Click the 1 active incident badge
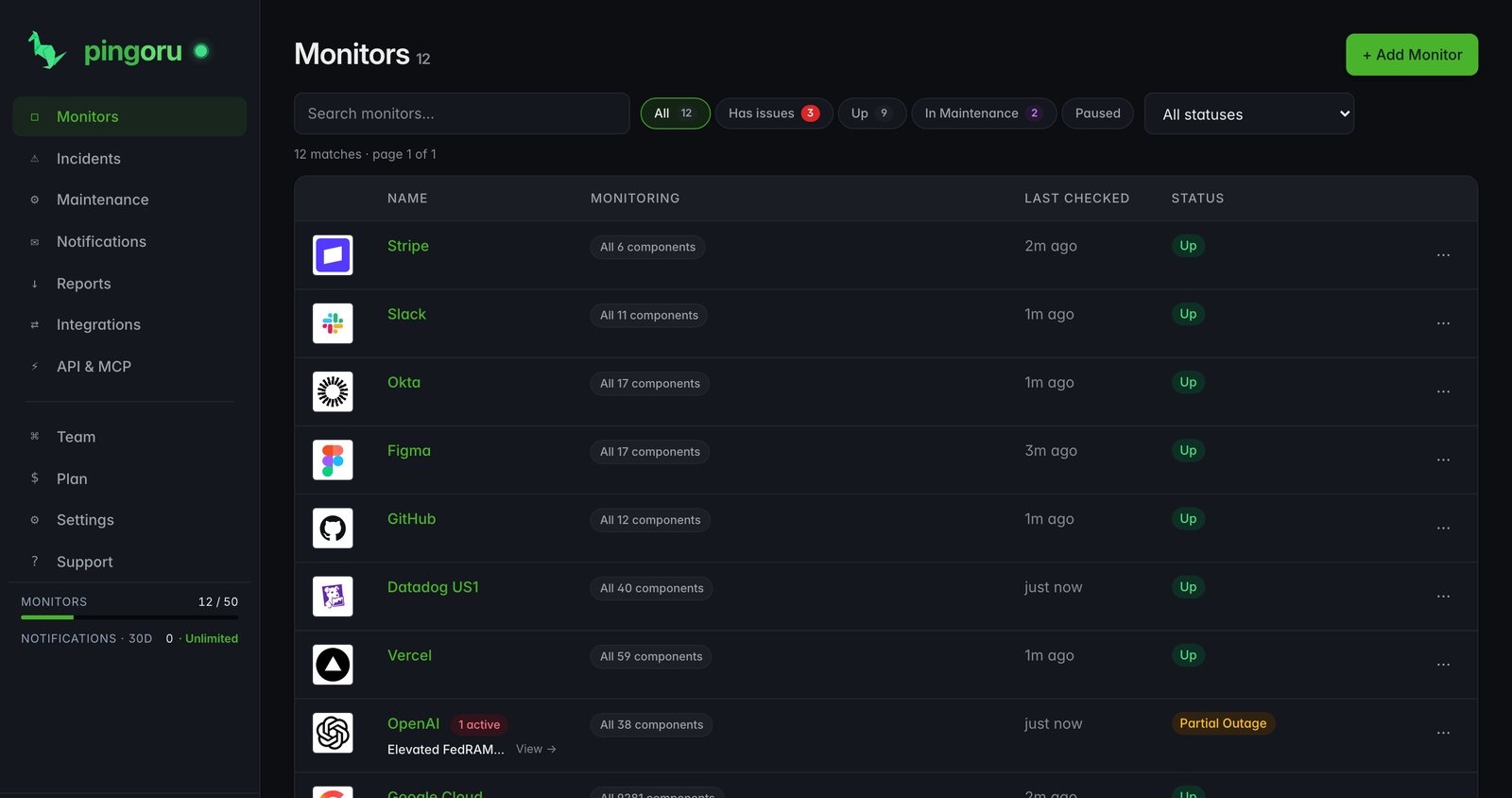1512x798 pixels. [479, 725]
